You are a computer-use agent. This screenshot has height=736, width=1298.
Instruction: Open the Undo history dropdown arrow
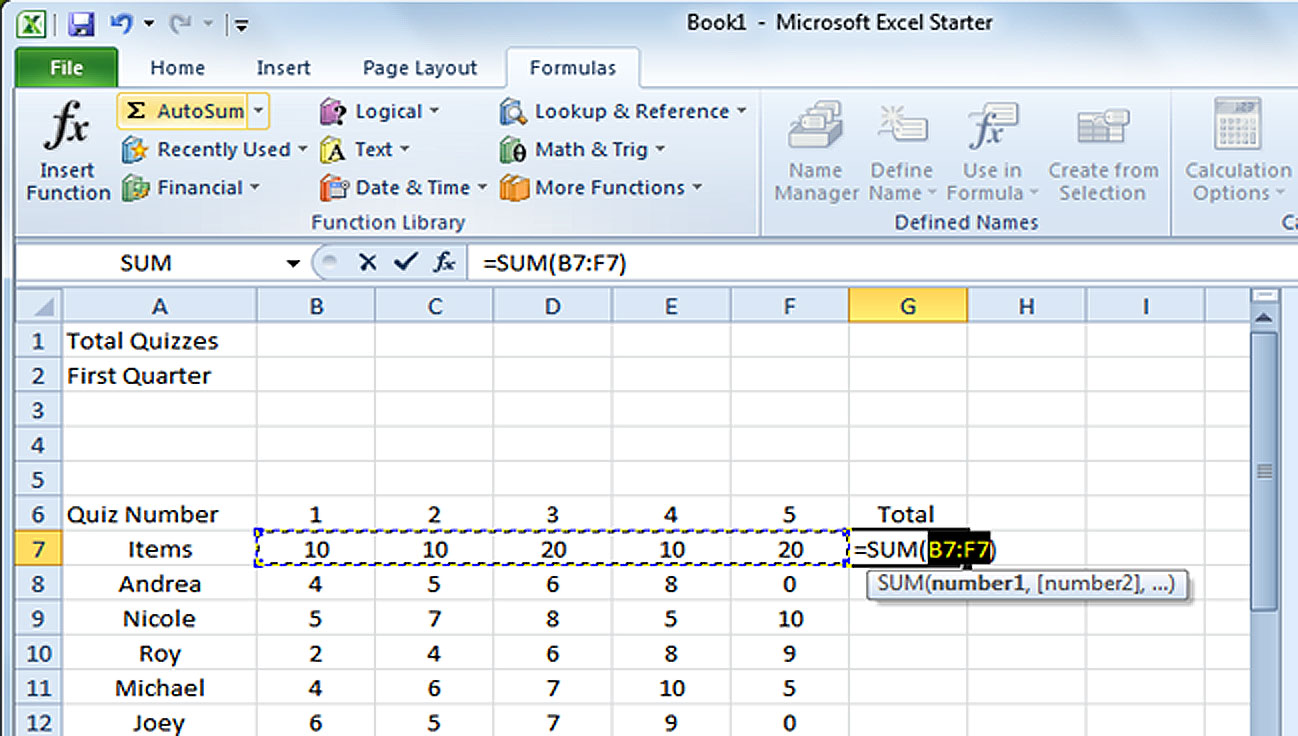(149, 23)
